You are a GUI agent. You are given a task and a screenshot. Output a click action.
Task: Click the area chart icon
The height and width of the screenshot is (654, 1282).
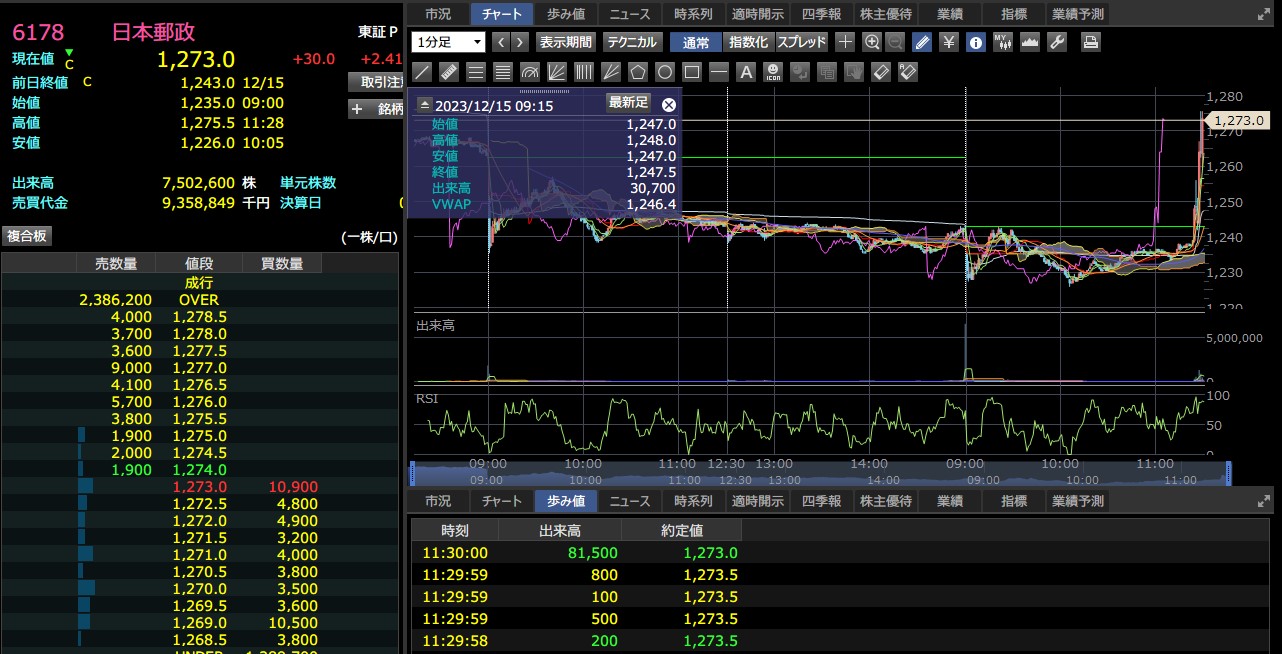1030,42
